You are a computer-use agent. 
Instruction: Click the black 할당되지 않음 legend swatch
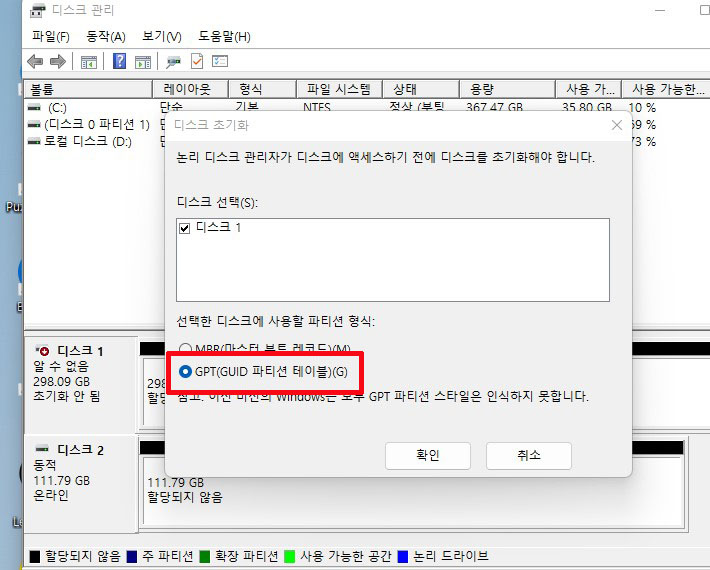tap(35, 556)
